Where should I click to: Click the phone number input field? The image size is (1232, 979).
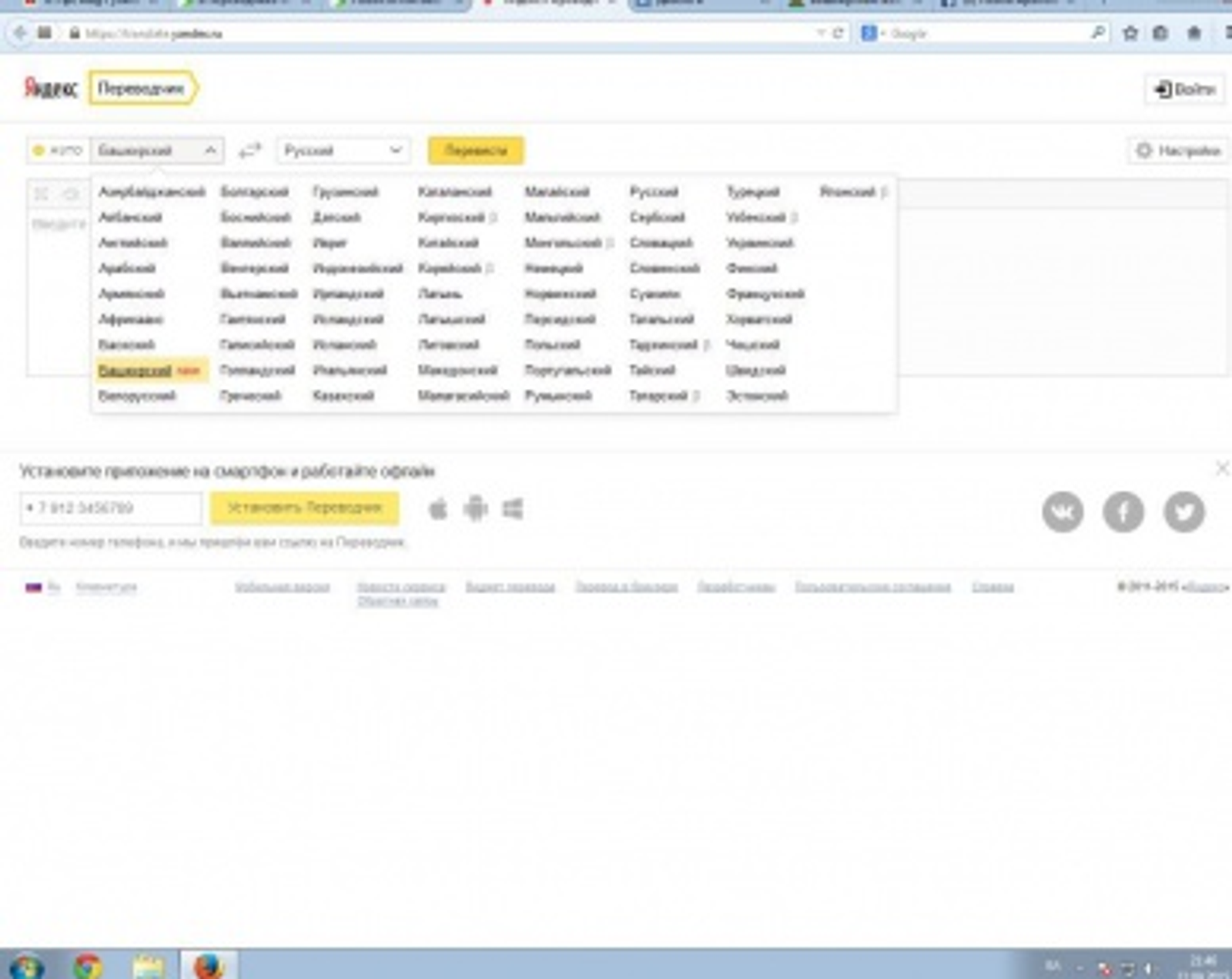[111, 508]
